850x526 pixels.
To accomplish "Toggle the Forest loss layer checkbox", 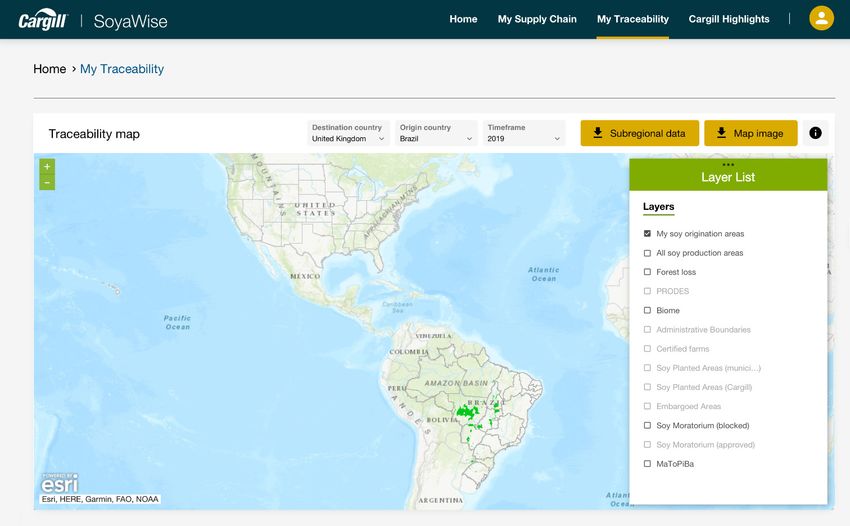I will pos(647,272).
